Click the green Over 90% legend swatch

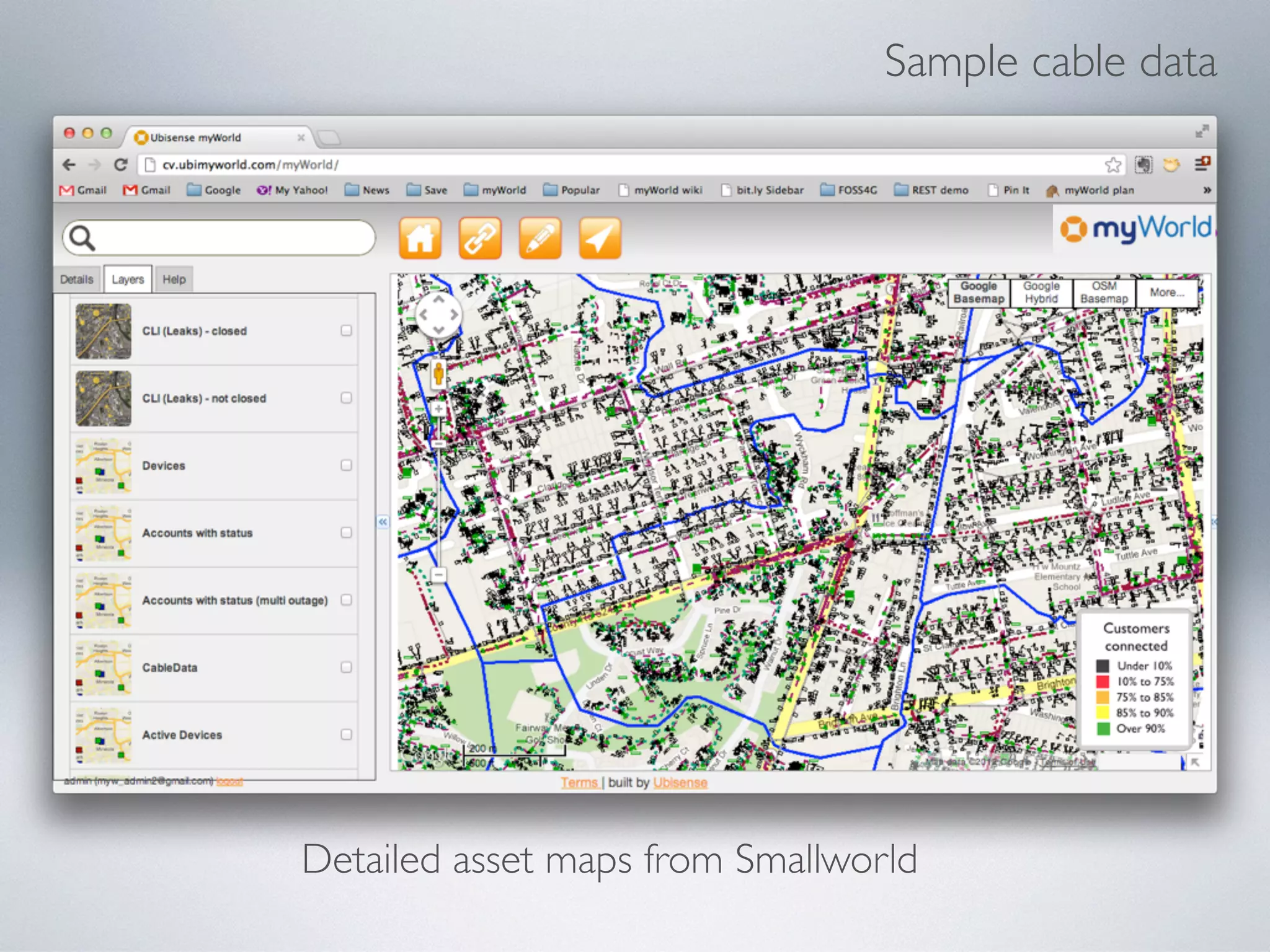[1103, 728]
